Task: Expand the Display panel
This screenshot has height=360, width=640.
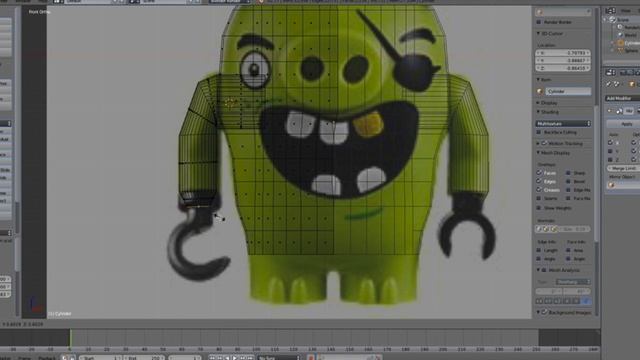Action: (538, 103)
